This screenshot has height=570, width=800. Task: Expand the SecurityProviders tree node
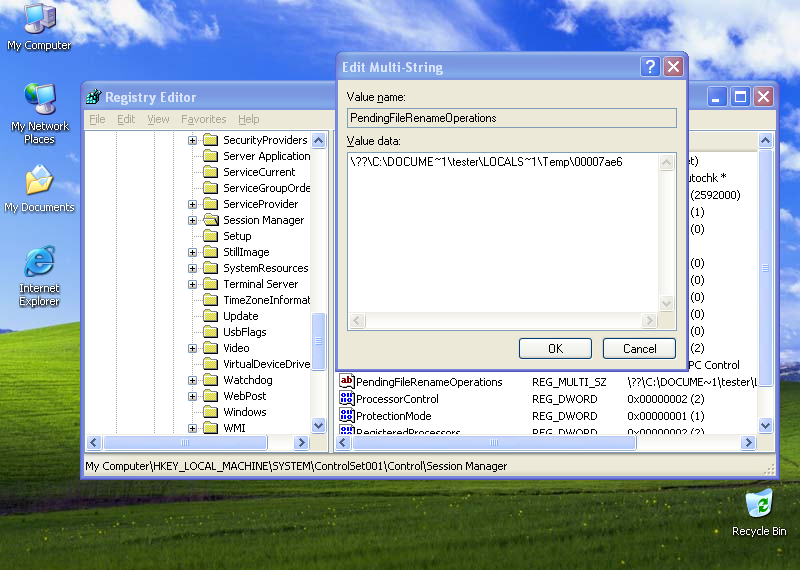click(192, 140)
